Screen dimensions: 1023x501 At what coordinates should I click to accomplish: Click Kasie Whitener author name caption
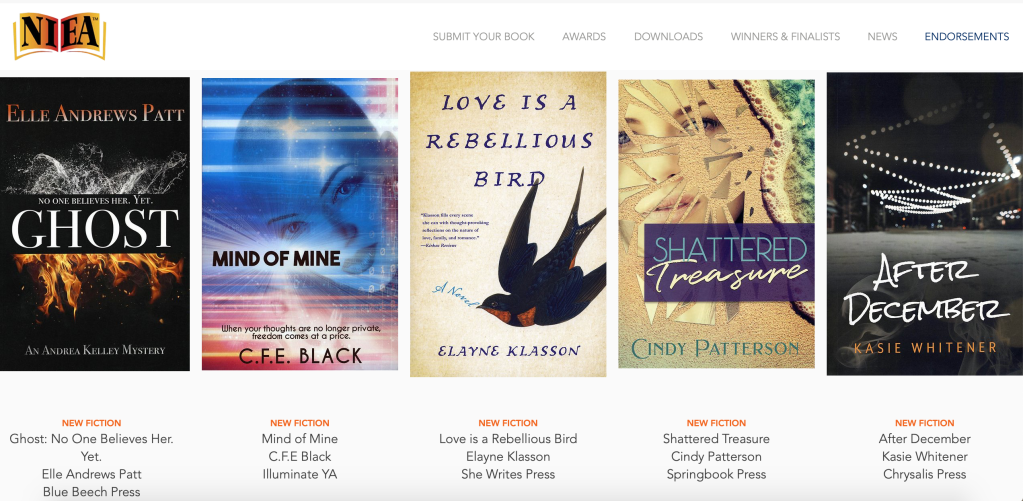click(x=924, y=456)
